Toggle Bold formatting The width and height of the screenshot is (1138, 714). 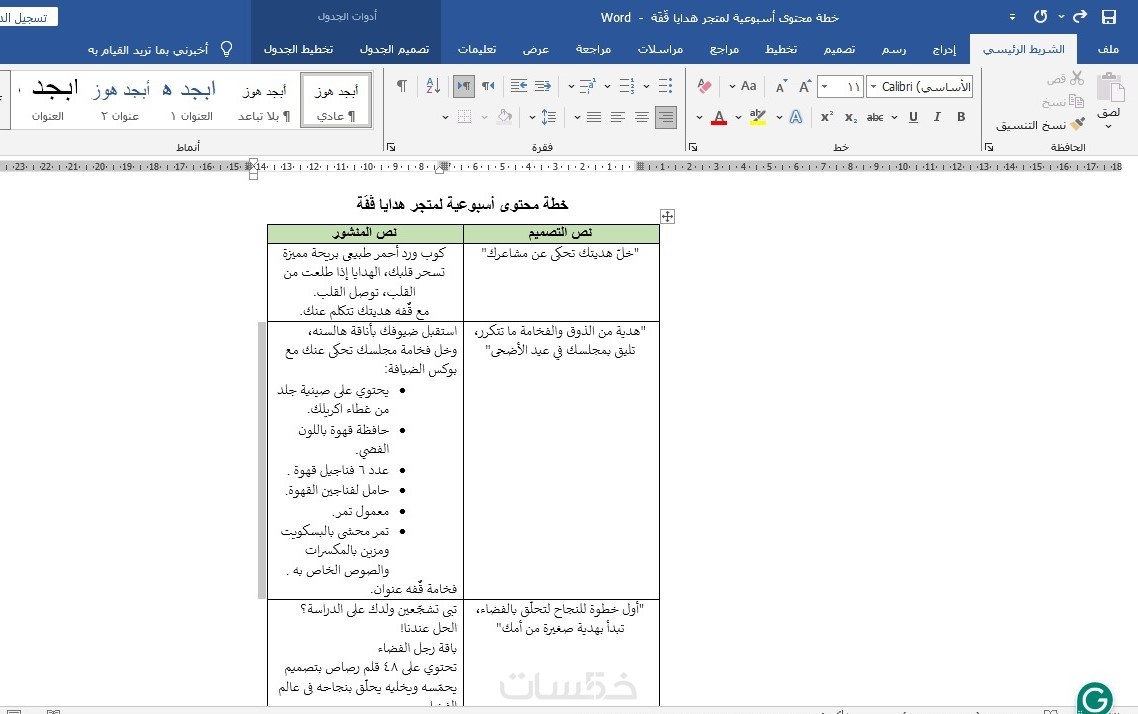[x=961, y=117]
